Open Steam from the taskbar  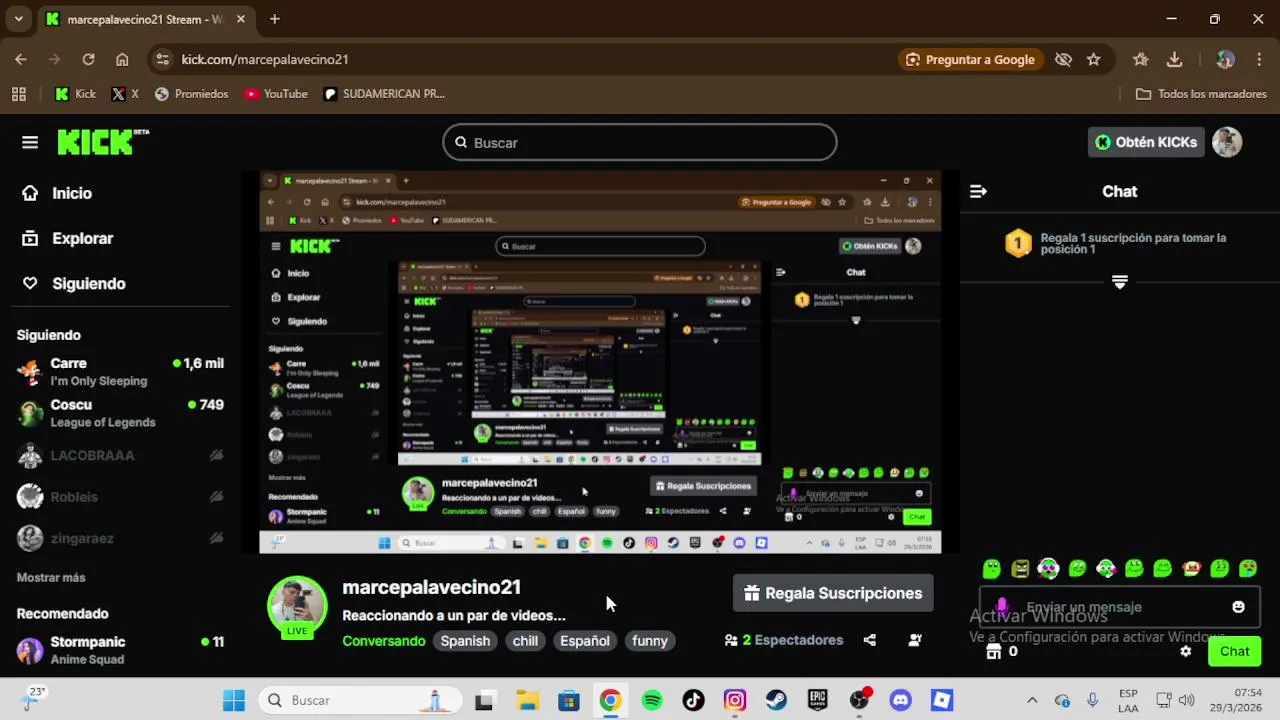776,700
